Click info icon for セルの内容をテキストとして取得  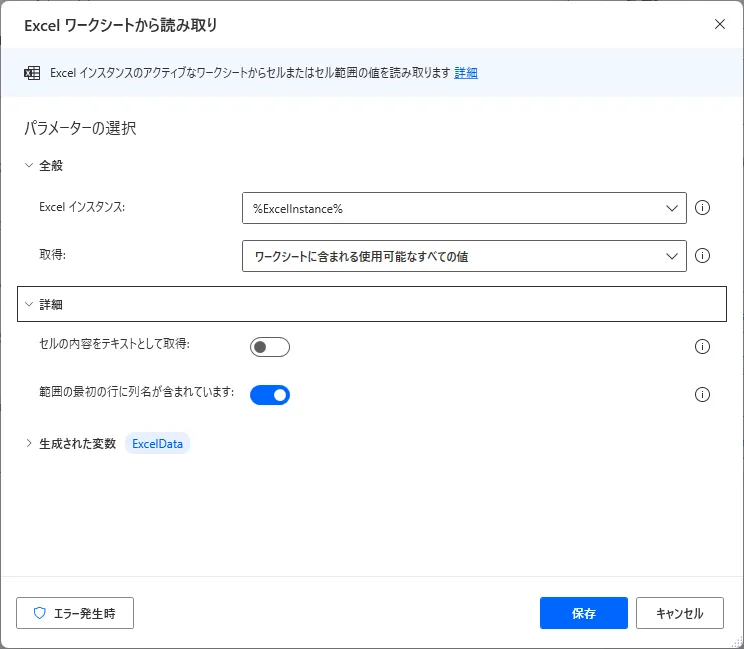(702, 347)
